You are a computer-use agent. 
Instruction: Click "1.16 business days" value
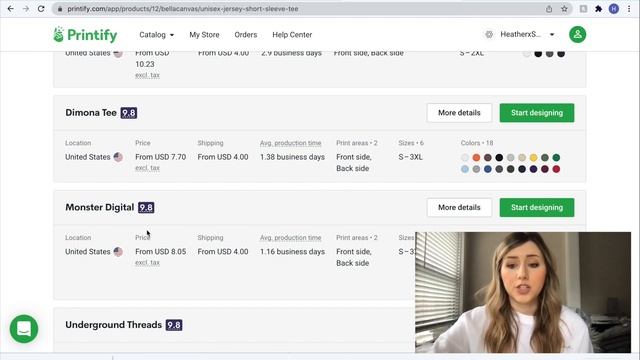click(292, 252)
